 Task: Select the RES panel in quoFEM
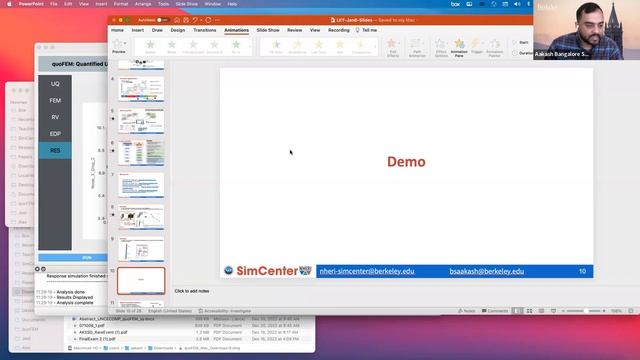55,151
